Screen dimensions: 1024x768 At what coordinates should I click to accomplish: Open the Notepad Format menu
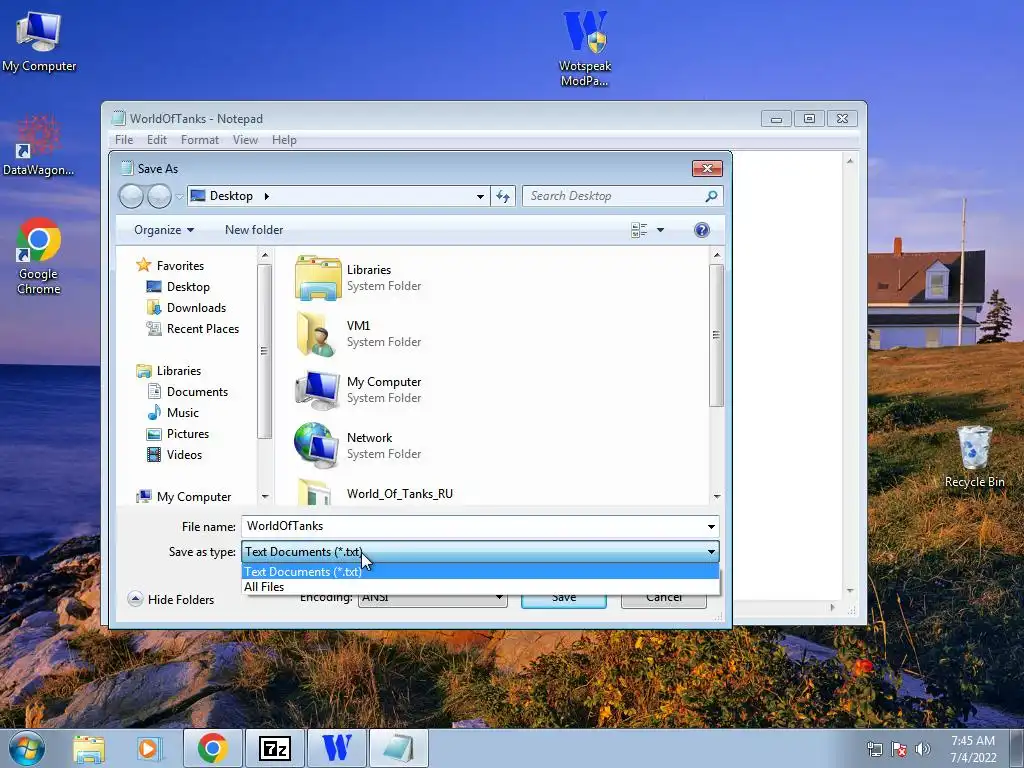[x=200, y=140]
